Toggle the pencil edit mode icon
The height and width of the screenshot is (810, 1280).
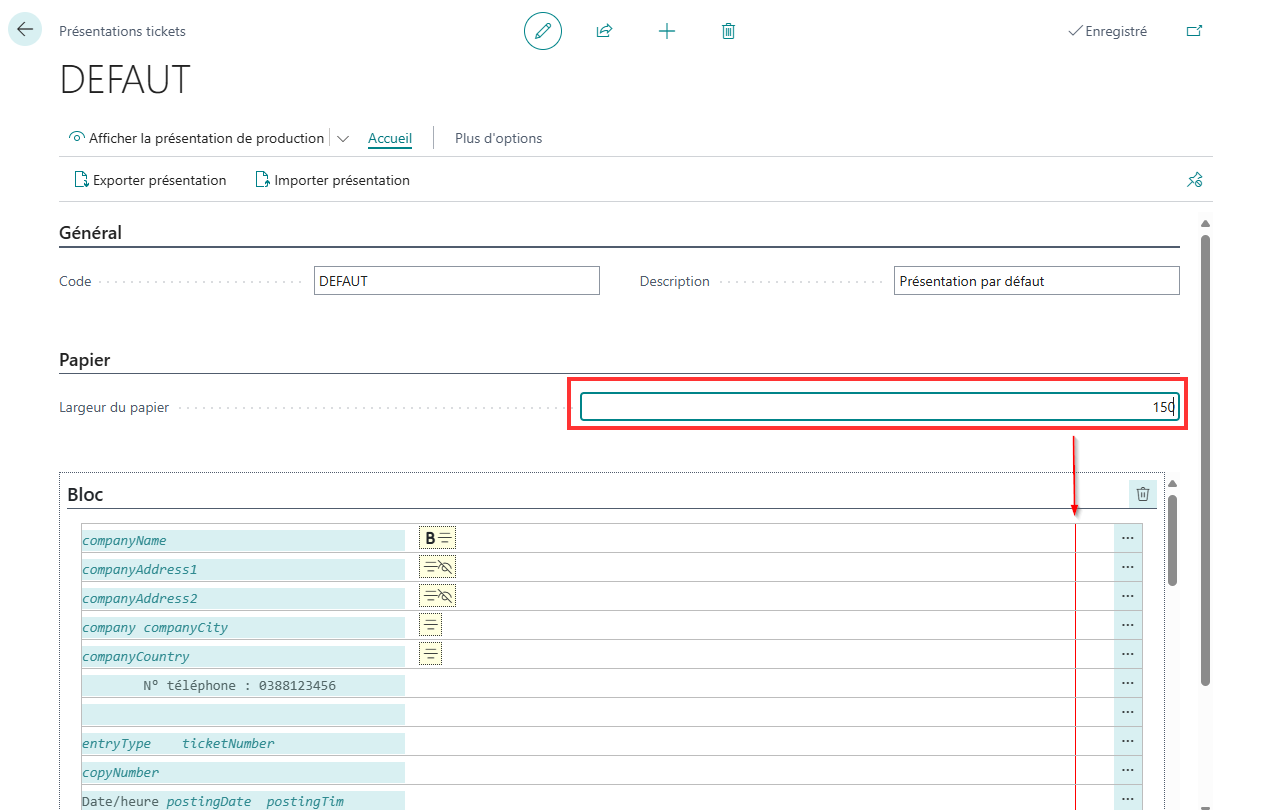543,31
